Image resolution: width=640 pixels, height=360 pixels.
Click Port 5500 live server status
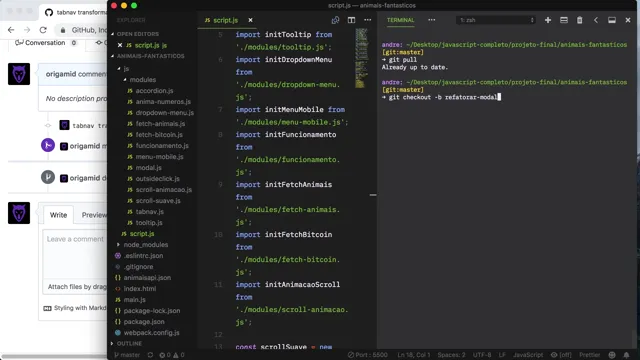click(367, 355)
